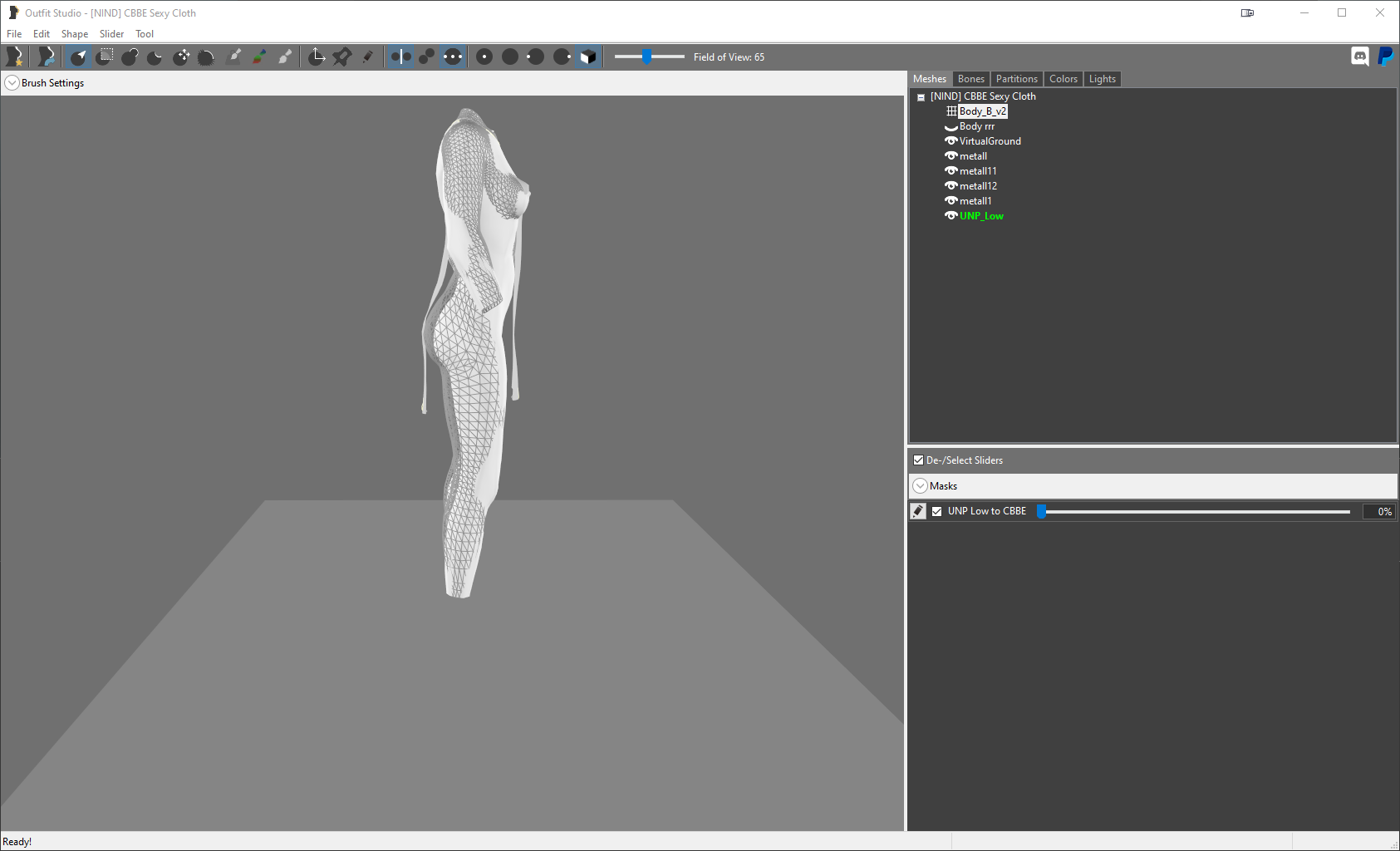The height and width of the screenshot is (851, 1400).
Task: Hide the metall11 mesh
Action: coord(951,171)
